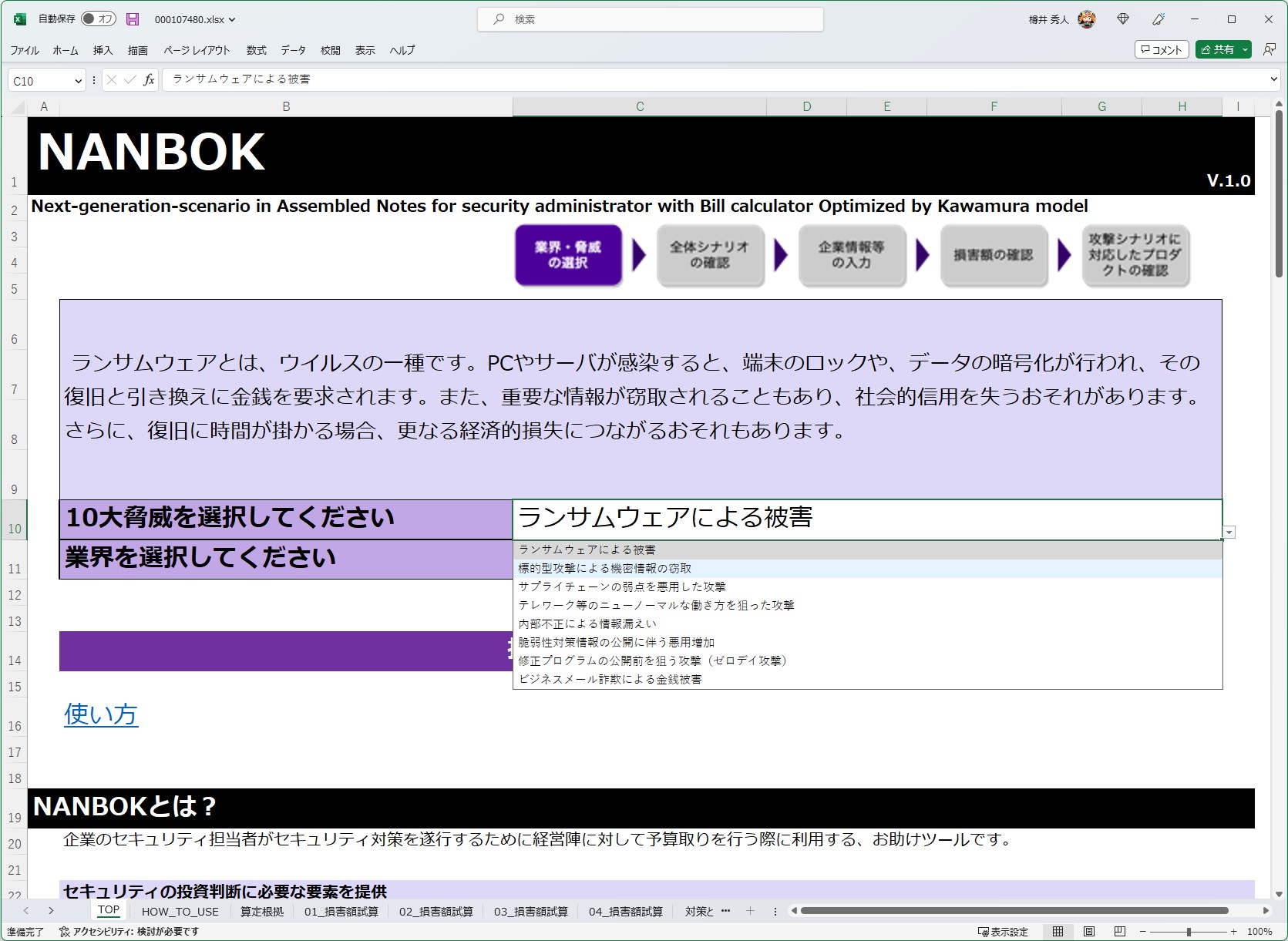The width and height of the screenshot is (1288, 941).
Task: Select the normal grid view icon
Action: (x=1058, y=930)
